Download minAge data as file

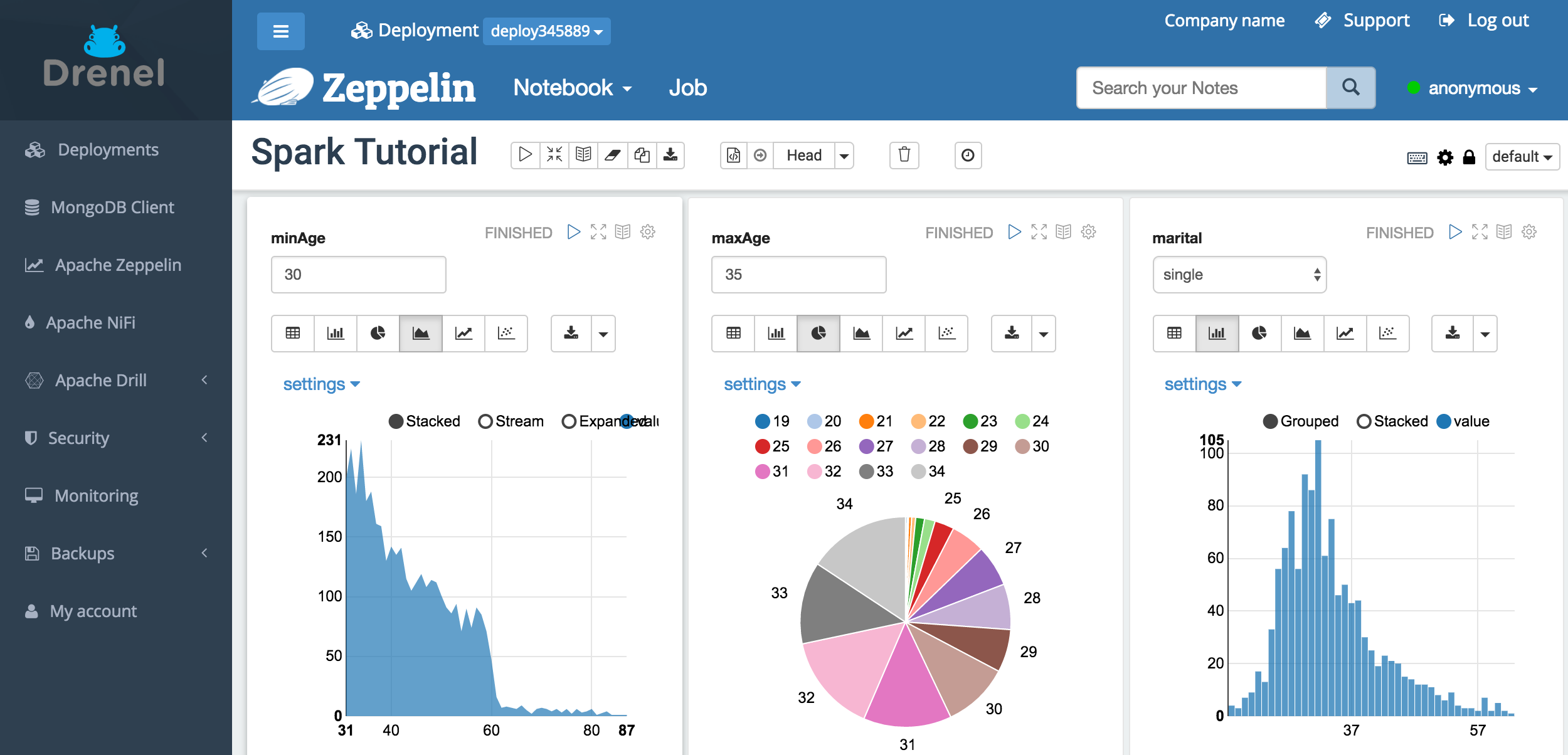point(571,333)
